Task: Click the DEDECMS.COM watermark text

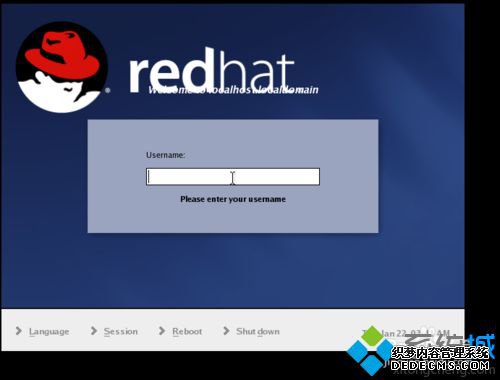Action: tap(440, 365)
